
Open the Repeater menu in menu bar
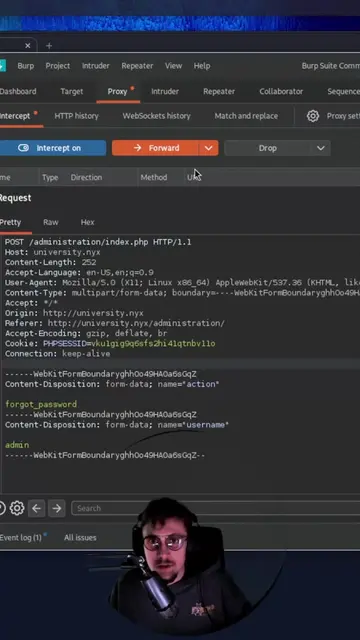click(137, 66)
